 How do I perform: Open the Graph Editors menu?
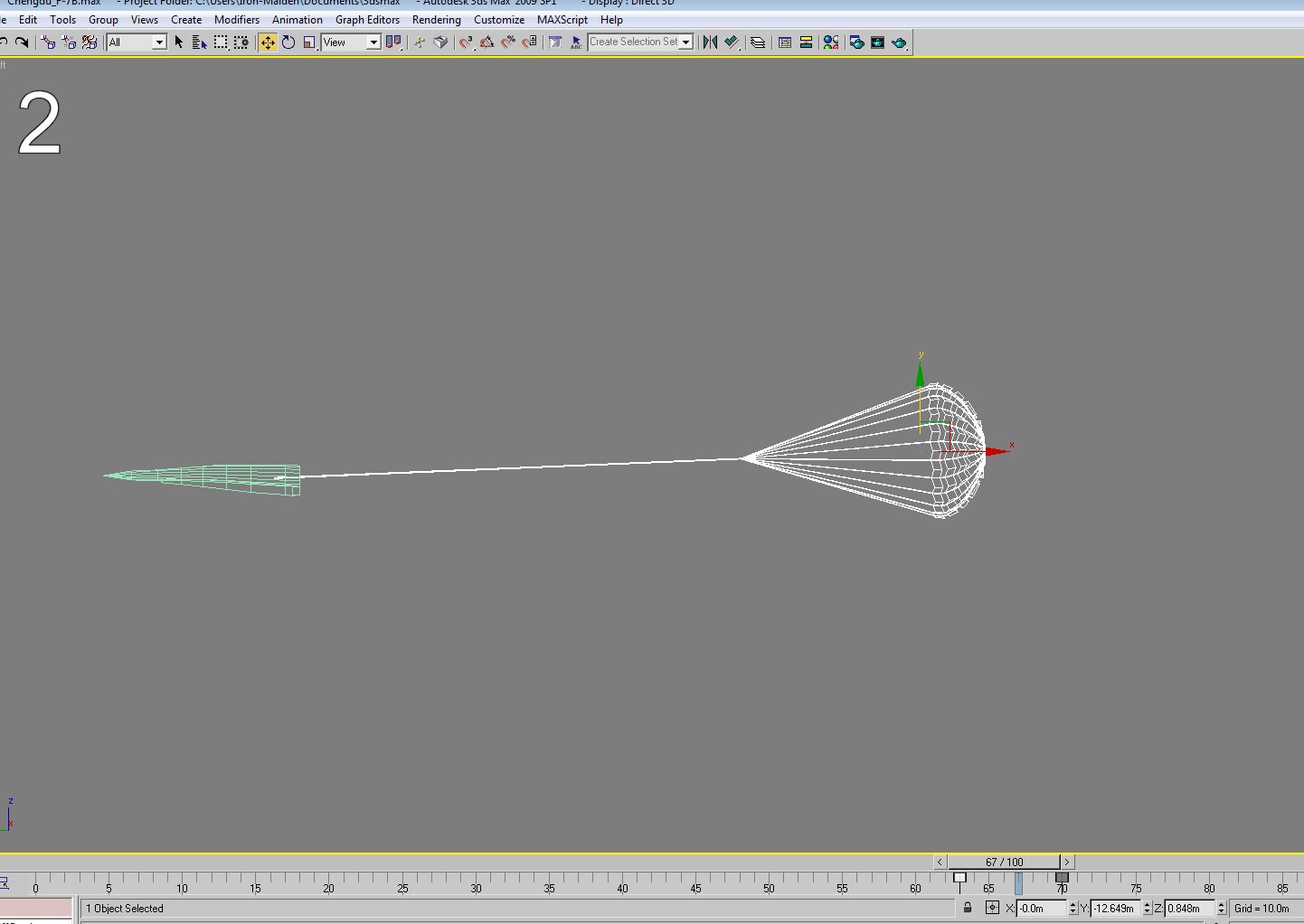(x=367, y=20)
